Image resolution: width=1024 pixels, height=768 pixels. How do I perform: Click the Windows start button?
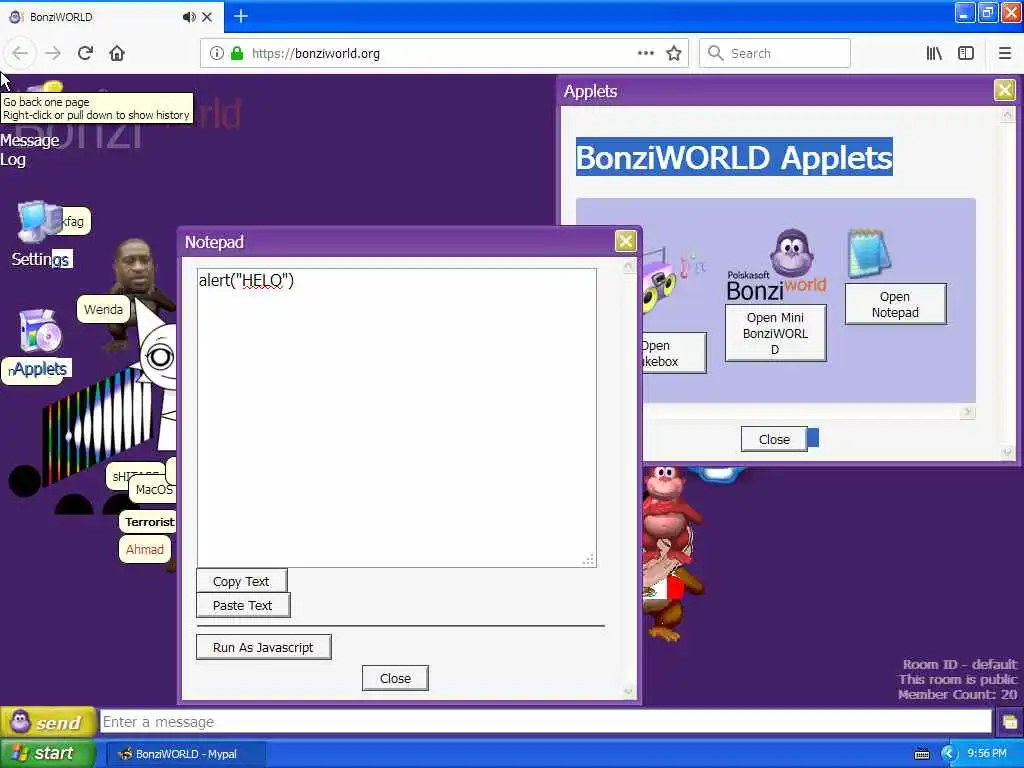pyautogui.click(x=48, y=754)
